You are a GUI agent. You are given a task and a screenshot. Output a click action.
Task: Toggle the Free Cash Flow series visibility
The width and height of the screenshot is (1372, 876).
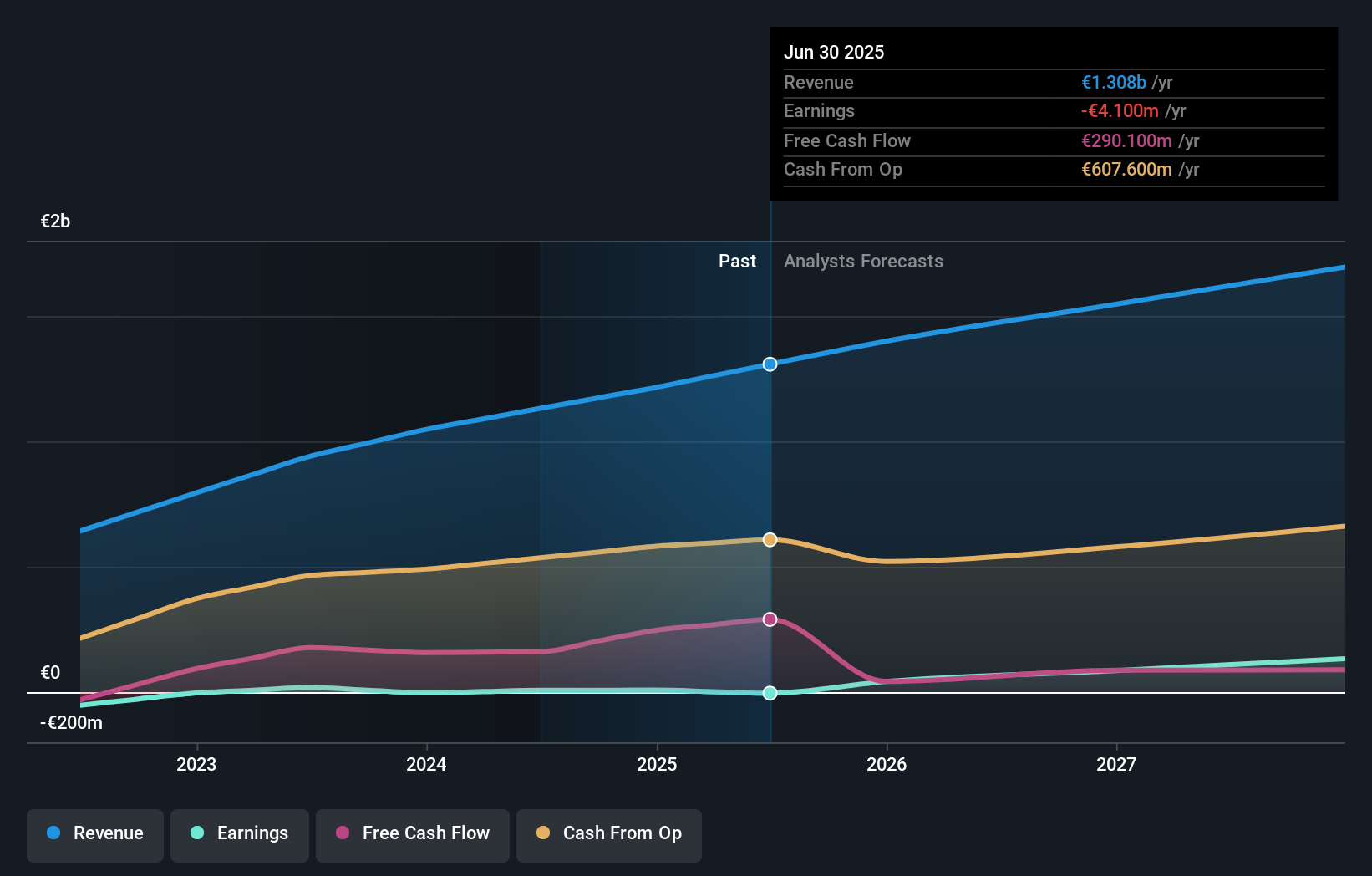click(413, 833)
